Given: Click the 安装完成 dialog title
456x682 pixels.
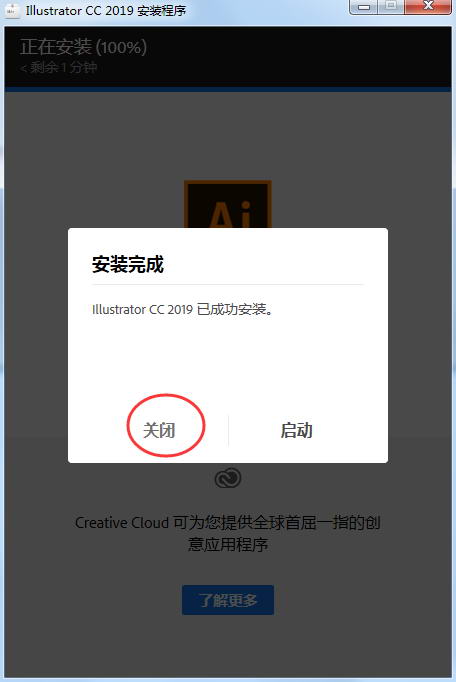Looking at the screenshot, I should pos(127,264).
